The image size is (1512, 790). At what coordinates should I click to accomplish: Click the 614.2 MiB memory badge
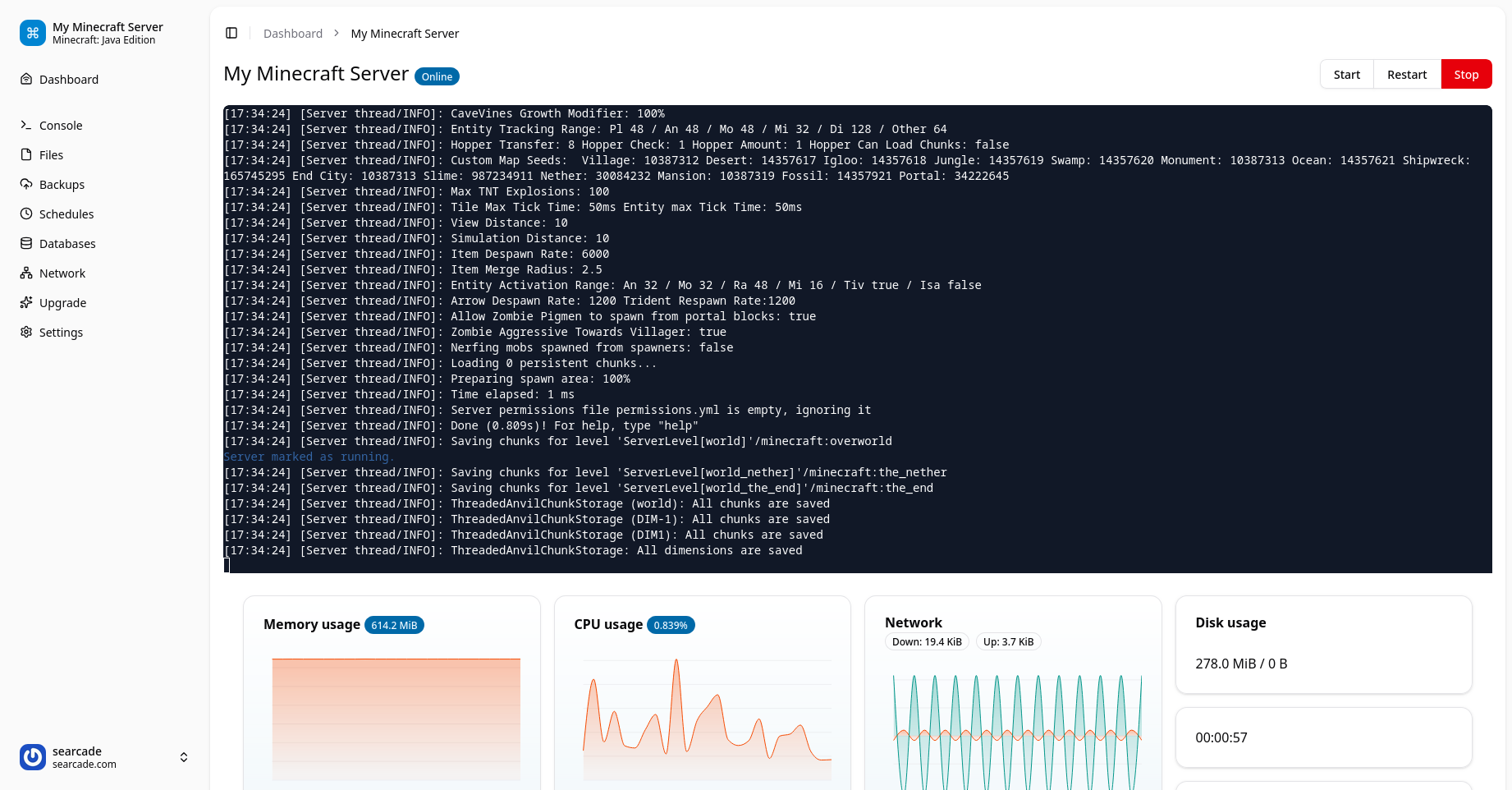click(394, 625)
